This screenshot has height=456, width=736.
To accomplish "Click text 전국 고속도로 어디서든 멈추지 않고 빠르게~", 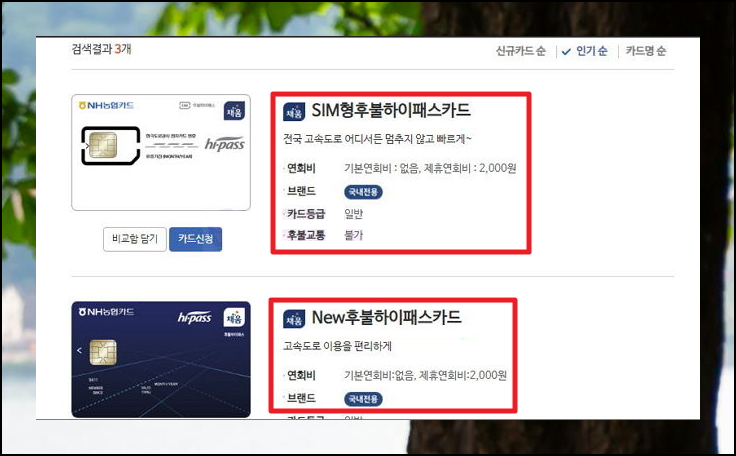I will 377,139.
